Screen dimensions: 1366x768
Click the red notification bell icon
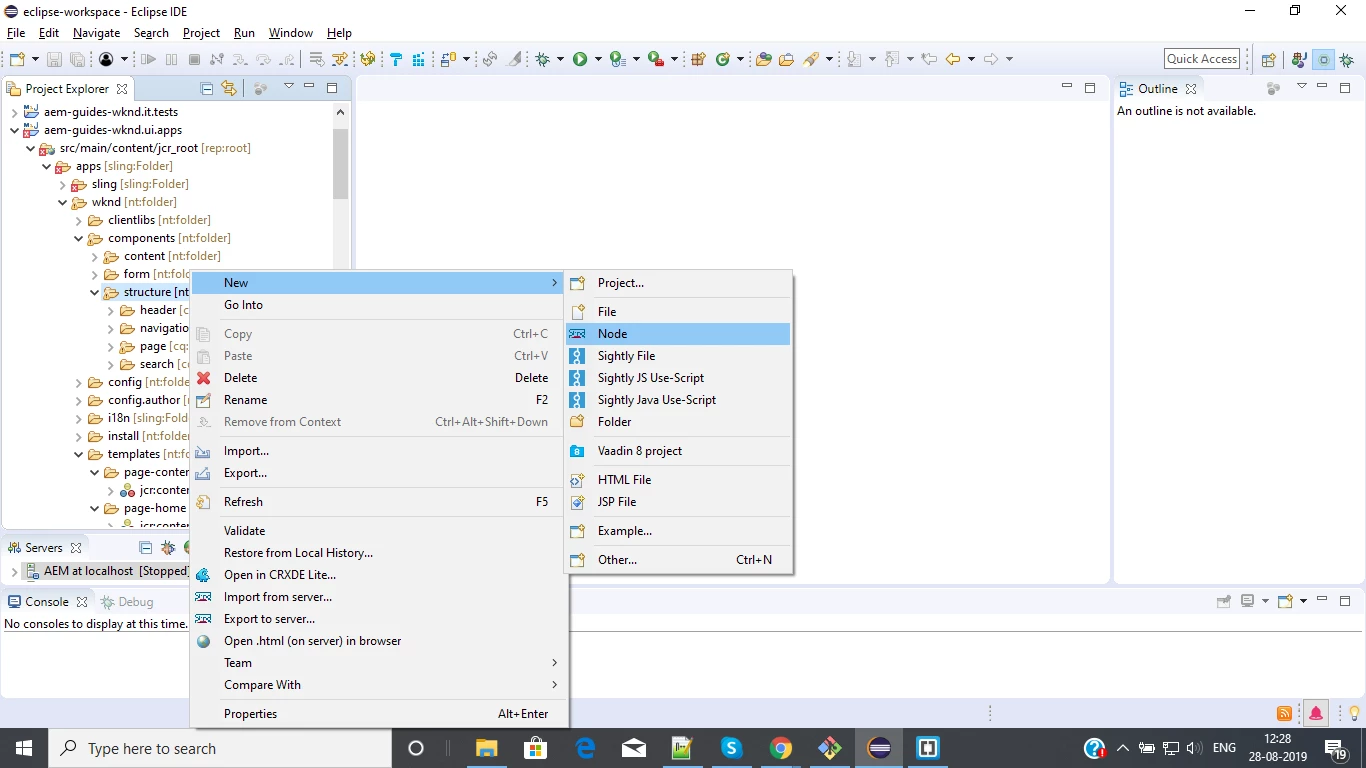click(1315, 713)
